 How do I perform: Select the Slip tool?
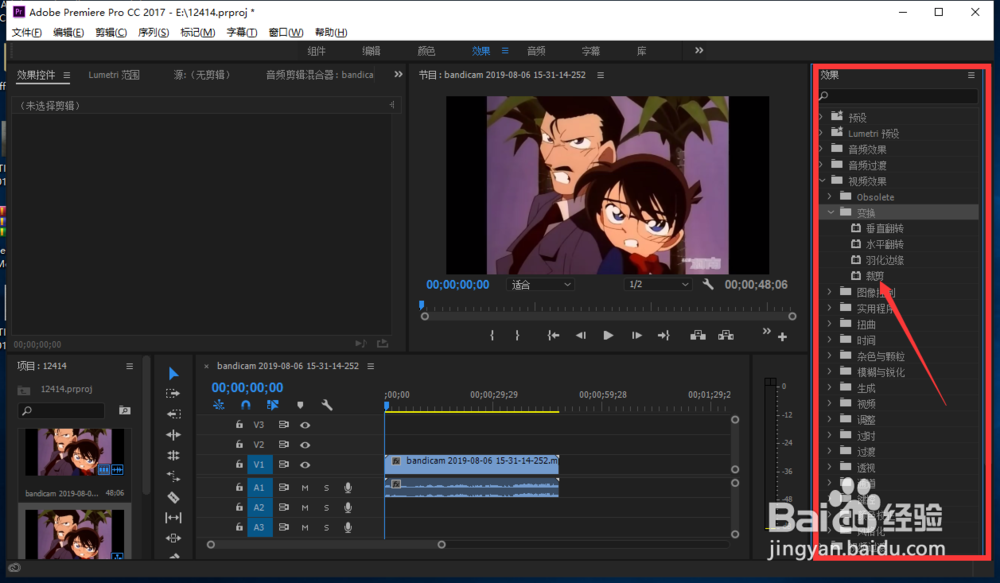coord(173,517)
